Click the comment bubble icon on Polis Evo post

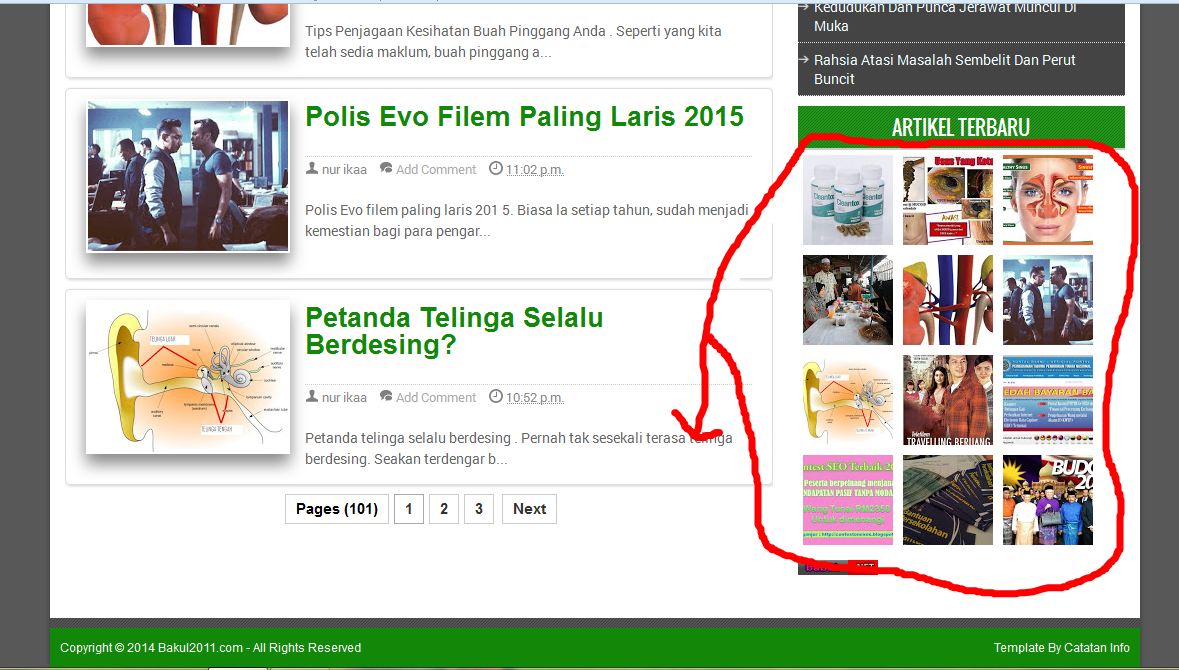tap(386, 168)
